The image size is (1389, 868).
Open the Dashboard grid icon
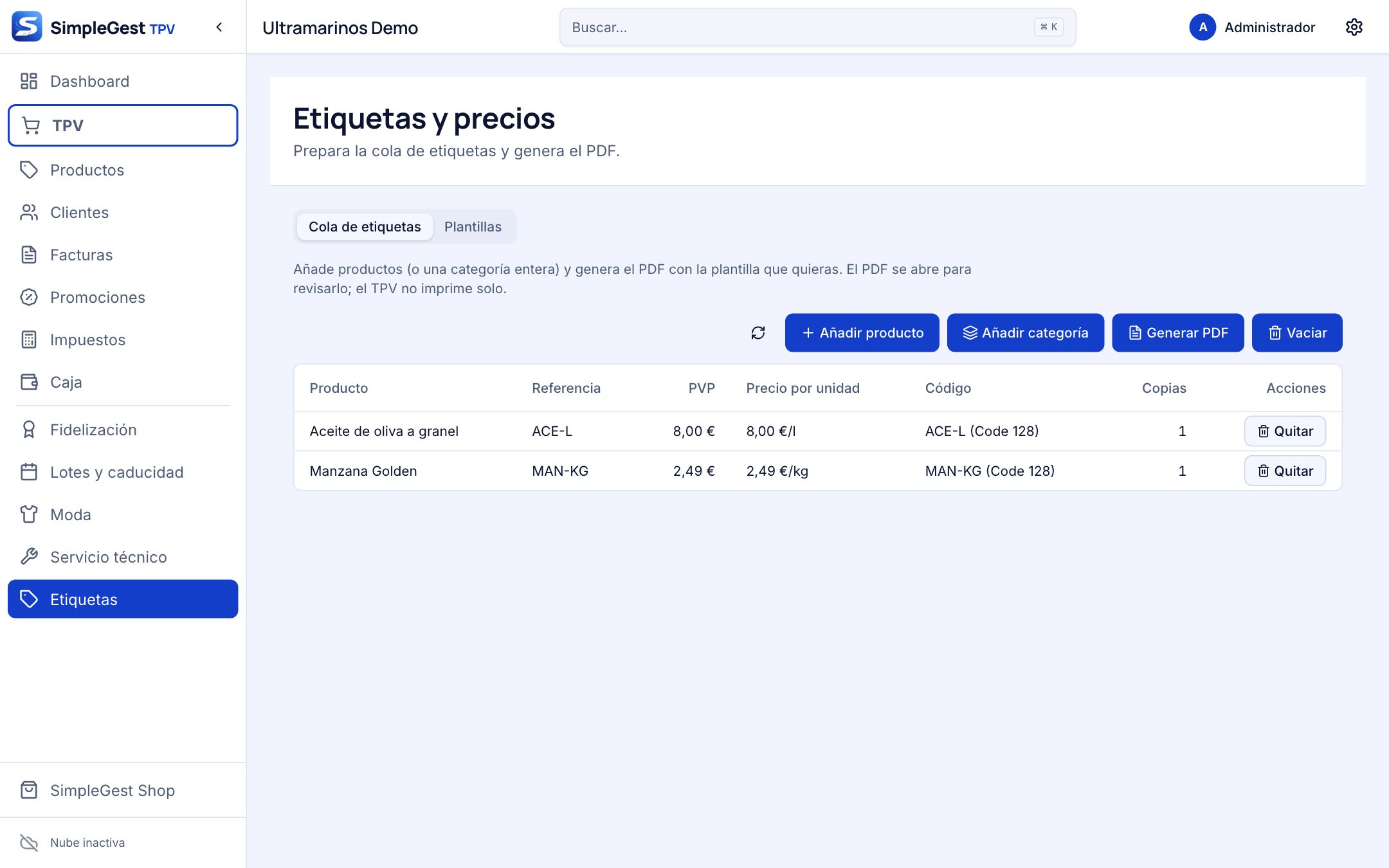(x=29, y=81)
